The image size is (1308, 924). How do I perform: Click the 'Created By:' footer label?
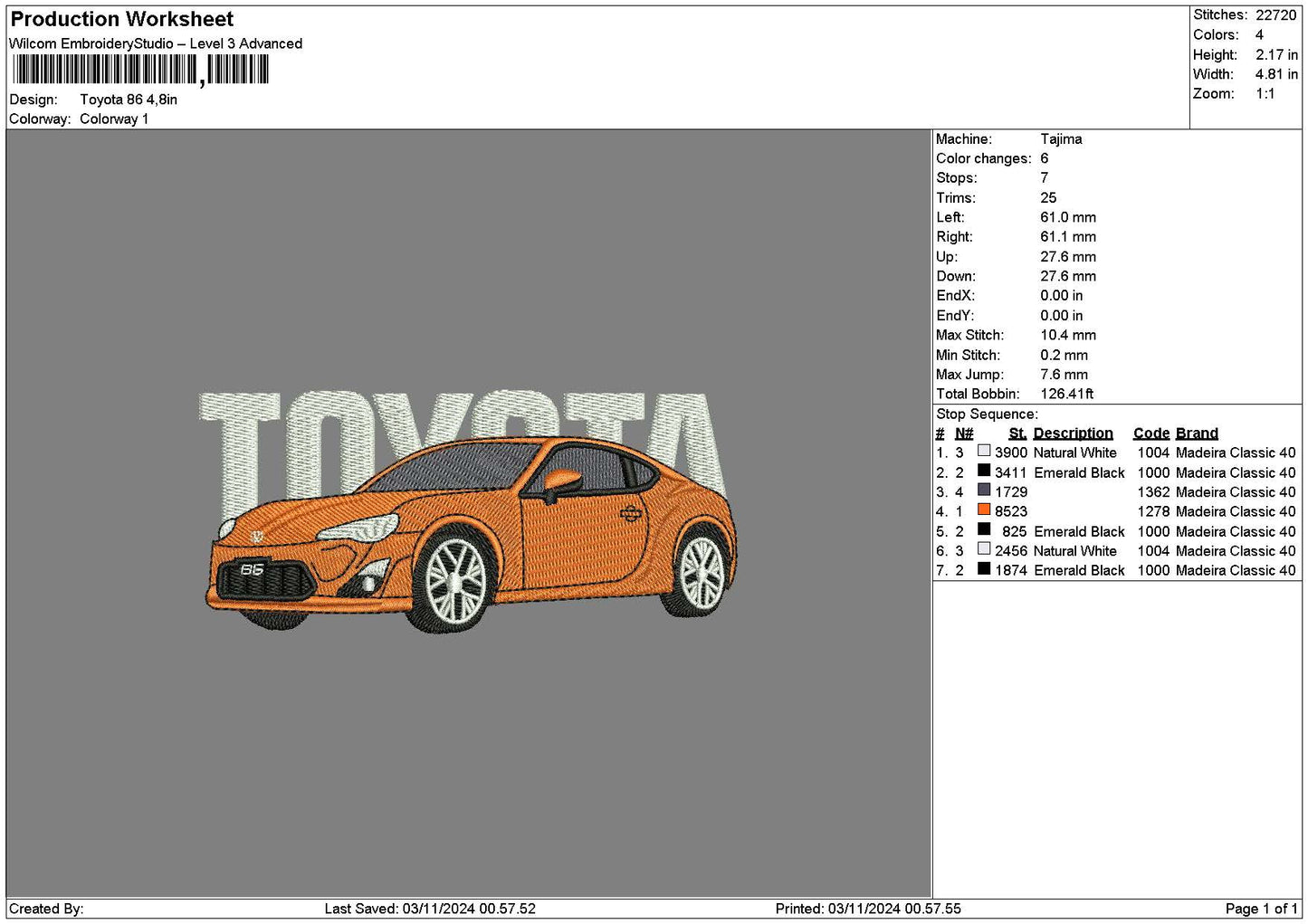[x=46, y=909]
